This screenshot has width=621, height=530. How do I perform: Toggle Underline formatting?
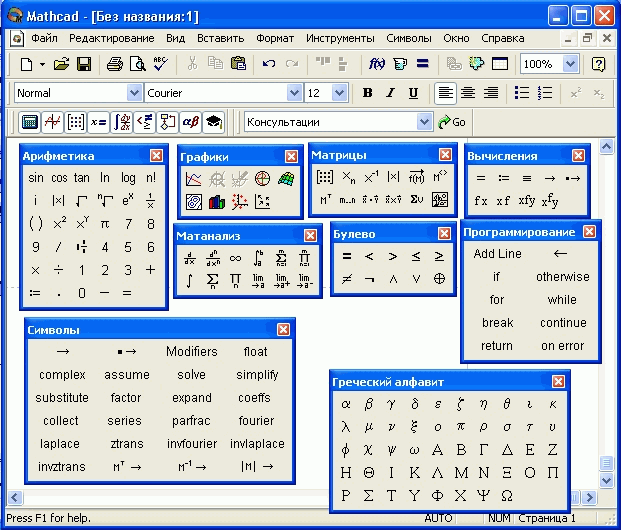coord(413,93)
